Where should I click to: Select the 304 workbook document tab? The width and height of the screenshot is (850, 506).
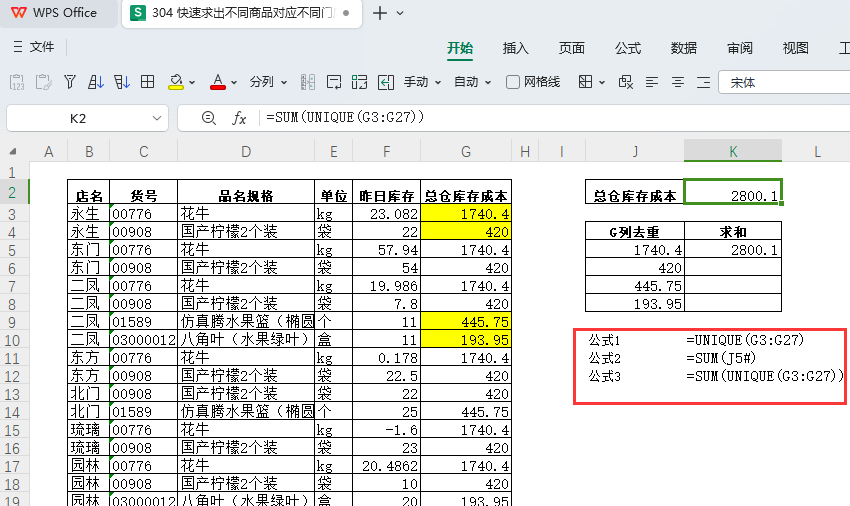(242, 13)
